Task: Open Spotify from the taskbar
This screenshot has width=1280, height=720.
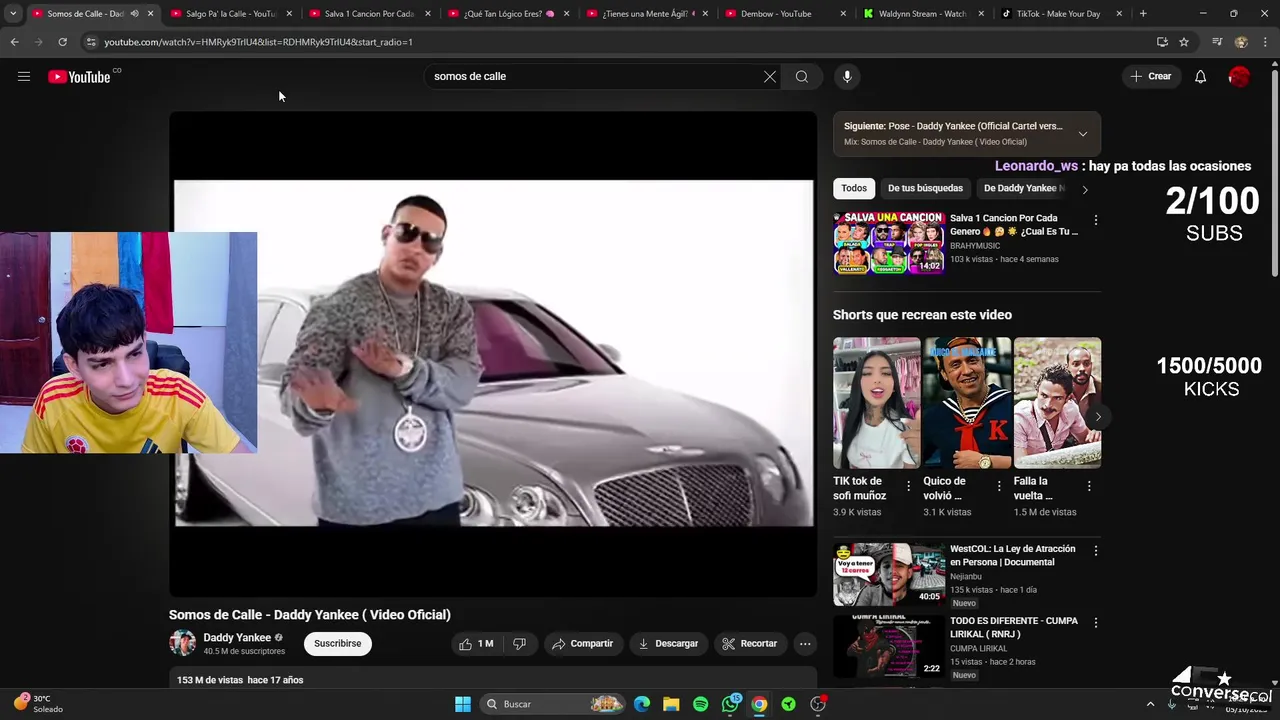Action: (700, 704)
